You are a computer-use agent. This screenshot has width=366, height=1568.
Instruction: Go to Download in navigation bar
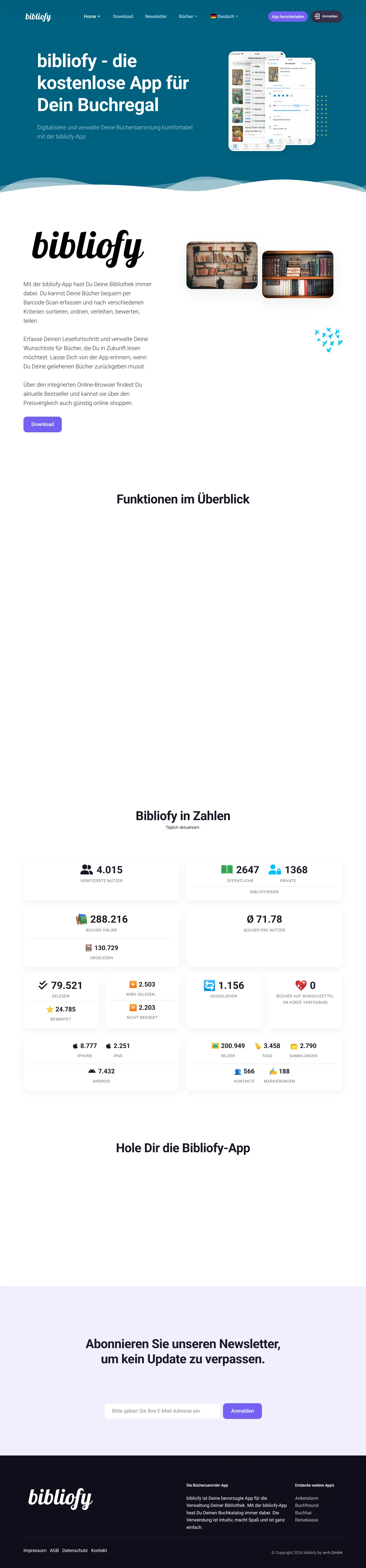pos(123,17)
